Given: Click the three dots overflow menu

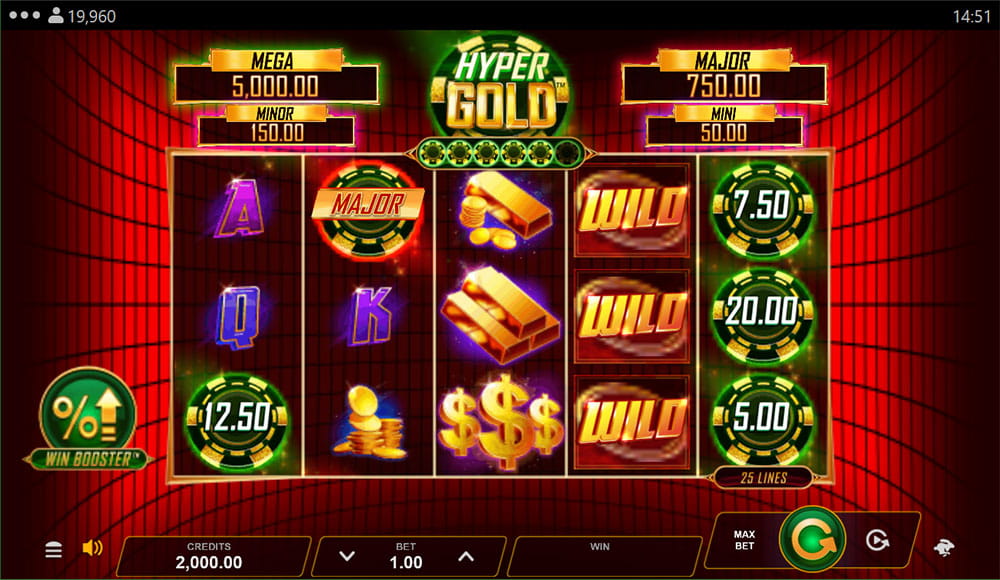Looking at the screenshot, I should coord(24,15).
